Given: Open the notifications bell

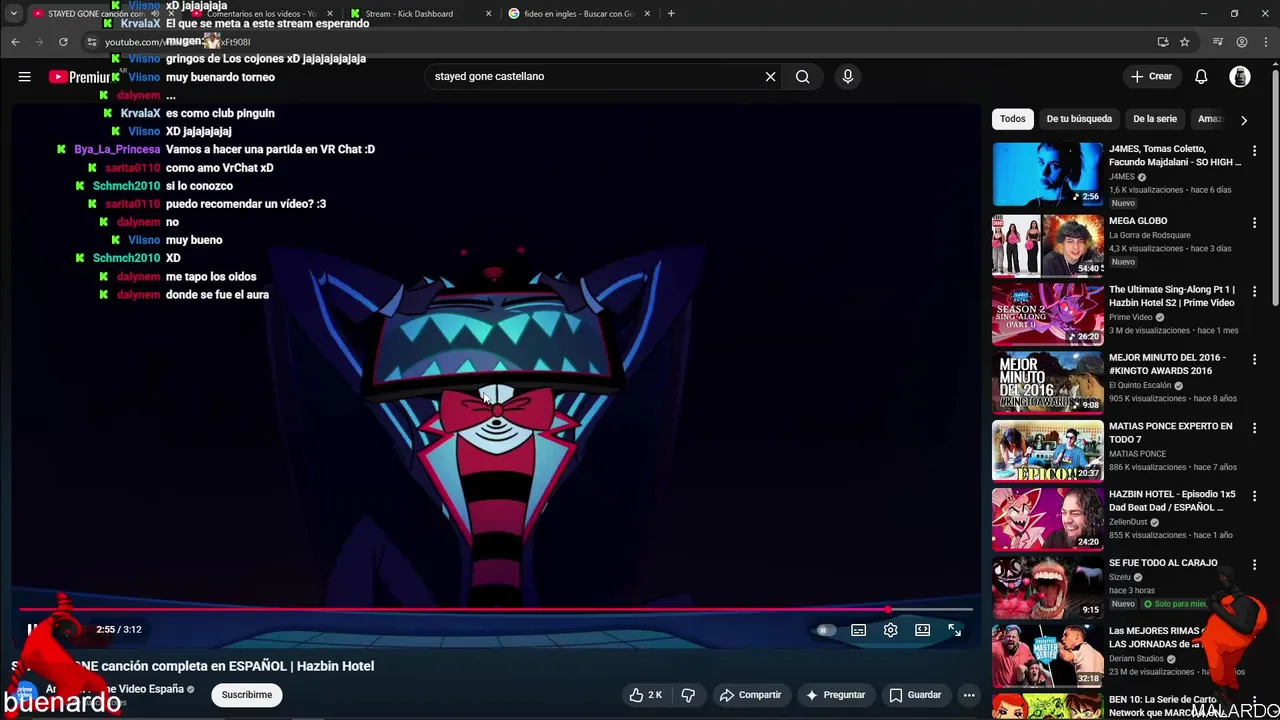Looking at the screenshot, I should coord(1201,77).
